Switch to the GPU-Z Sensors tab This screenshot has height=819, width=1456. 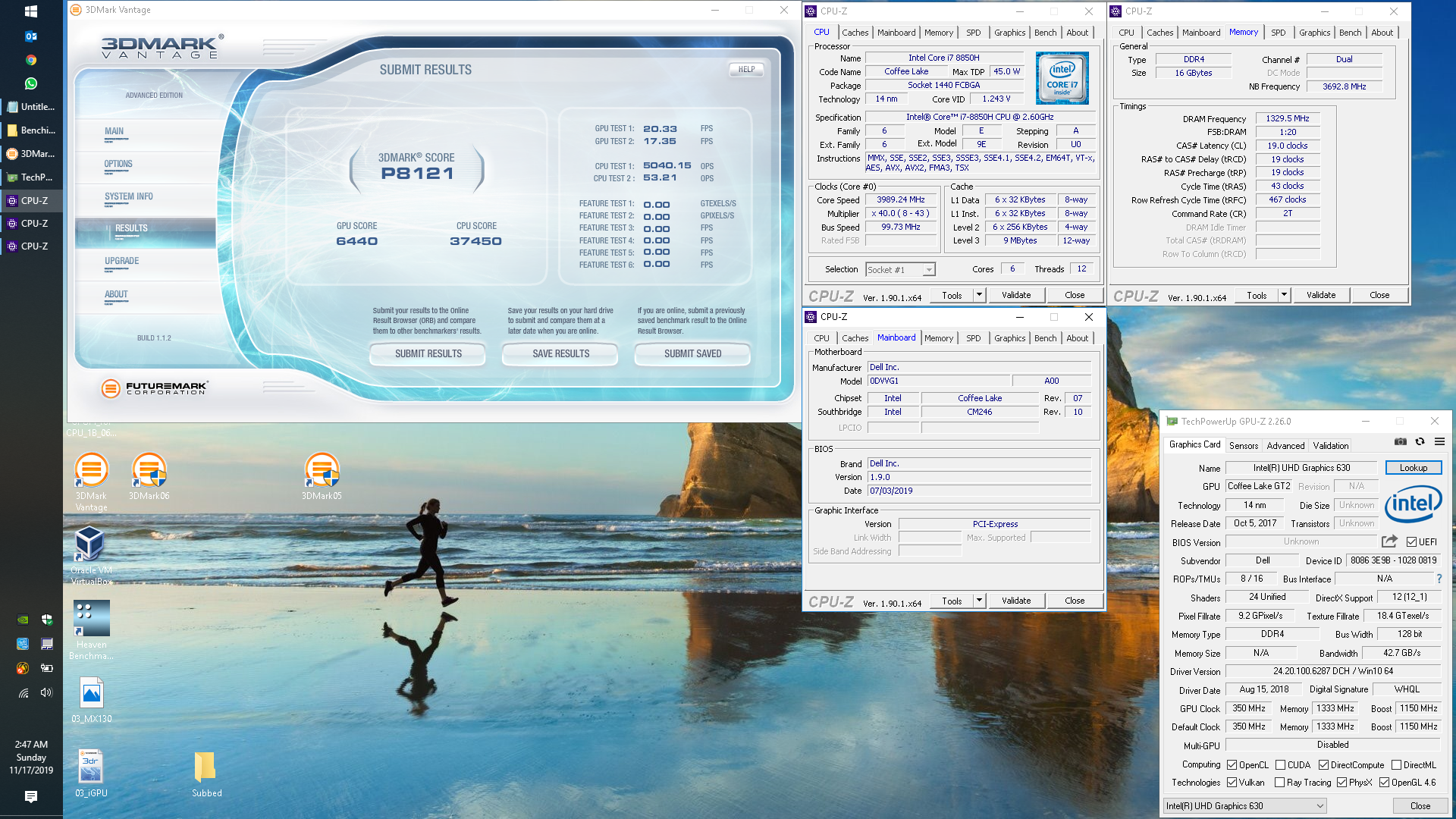[x=1243, y=446]
